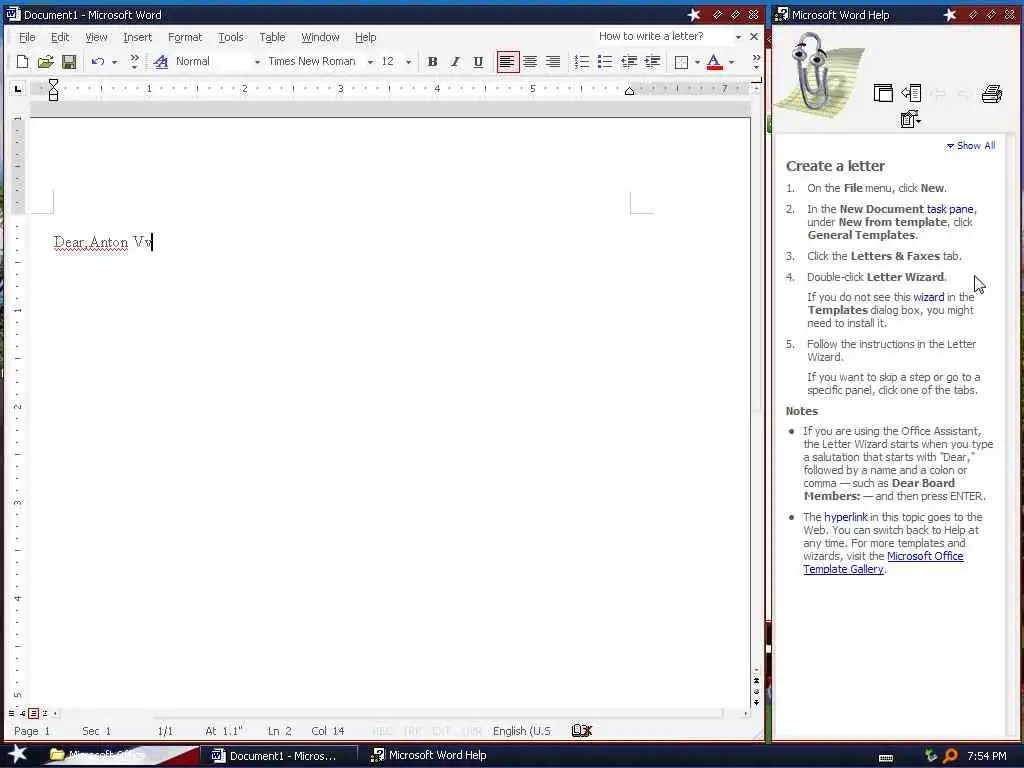Apply the red Font Color button

coord(714,62)
